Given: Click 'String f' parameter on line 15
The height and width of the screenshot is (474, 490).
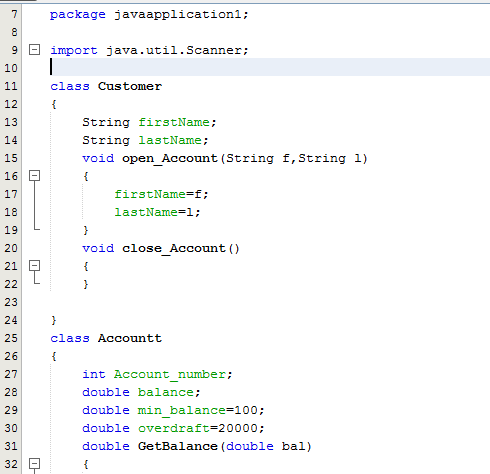Looking at the screenshot, I should click(x=258, y=159).
